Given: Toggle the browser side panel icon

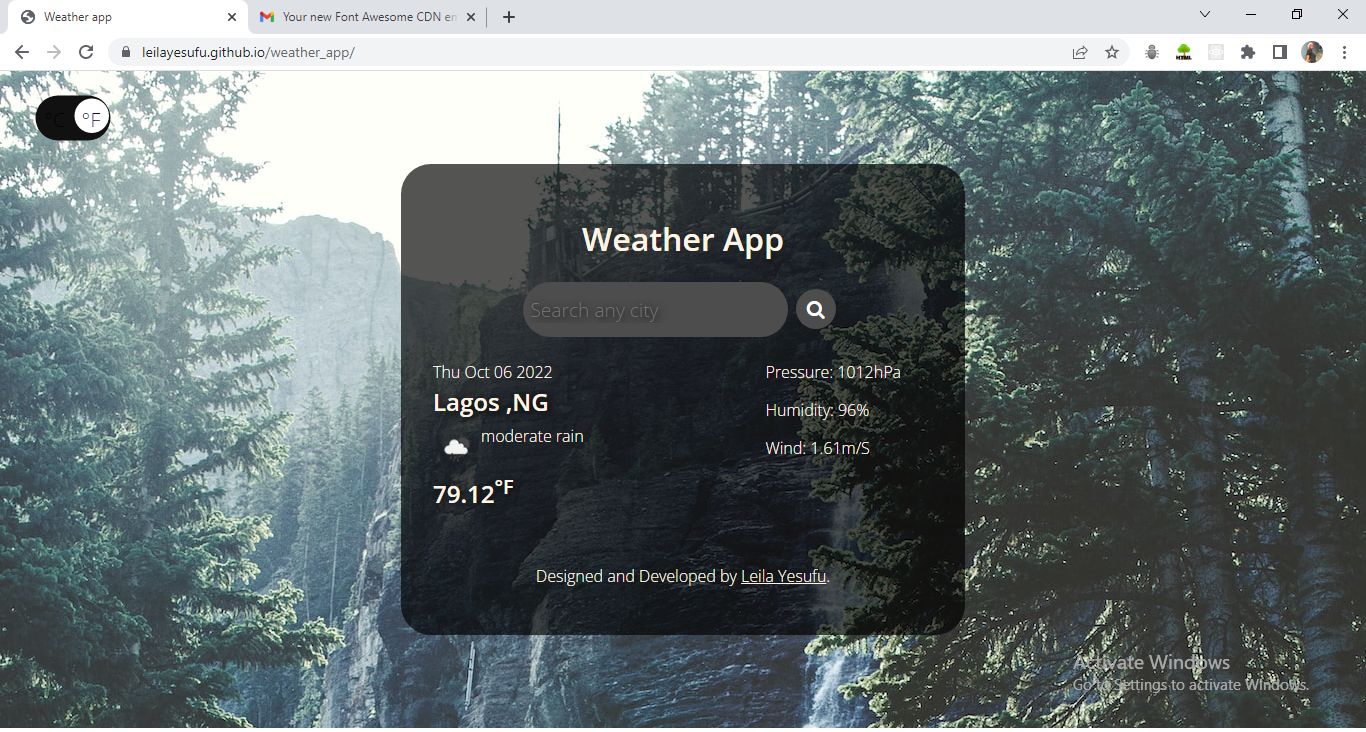Looking at the screenshot, I should click(1279, 52).
